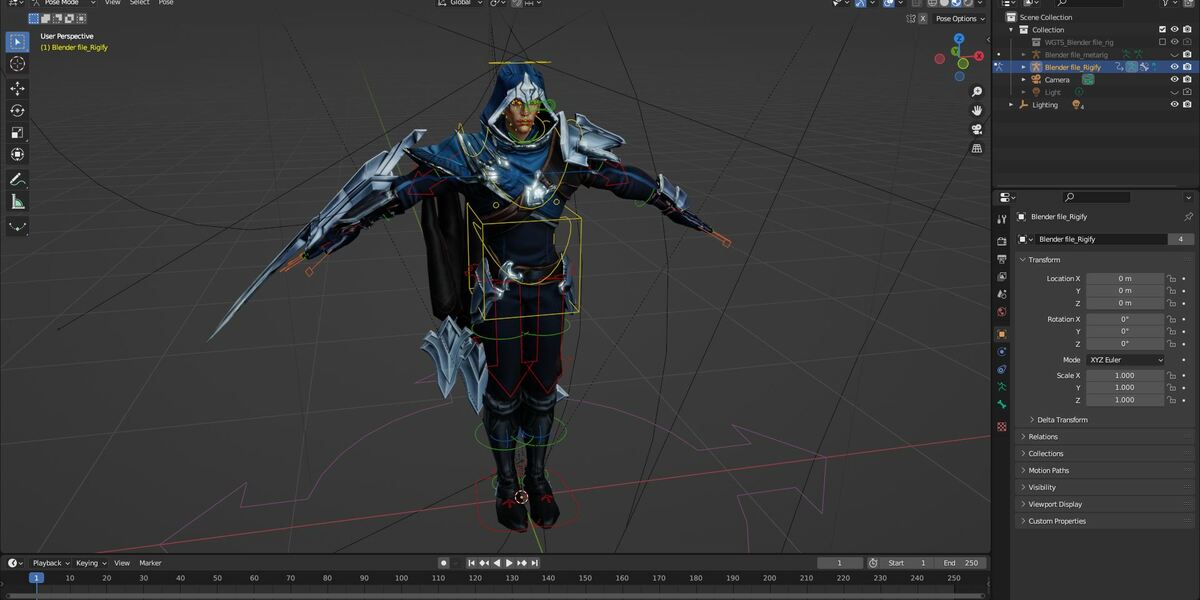The image size is (1200, 600).
Task: Play the animation forward
Action: (509, 563)
